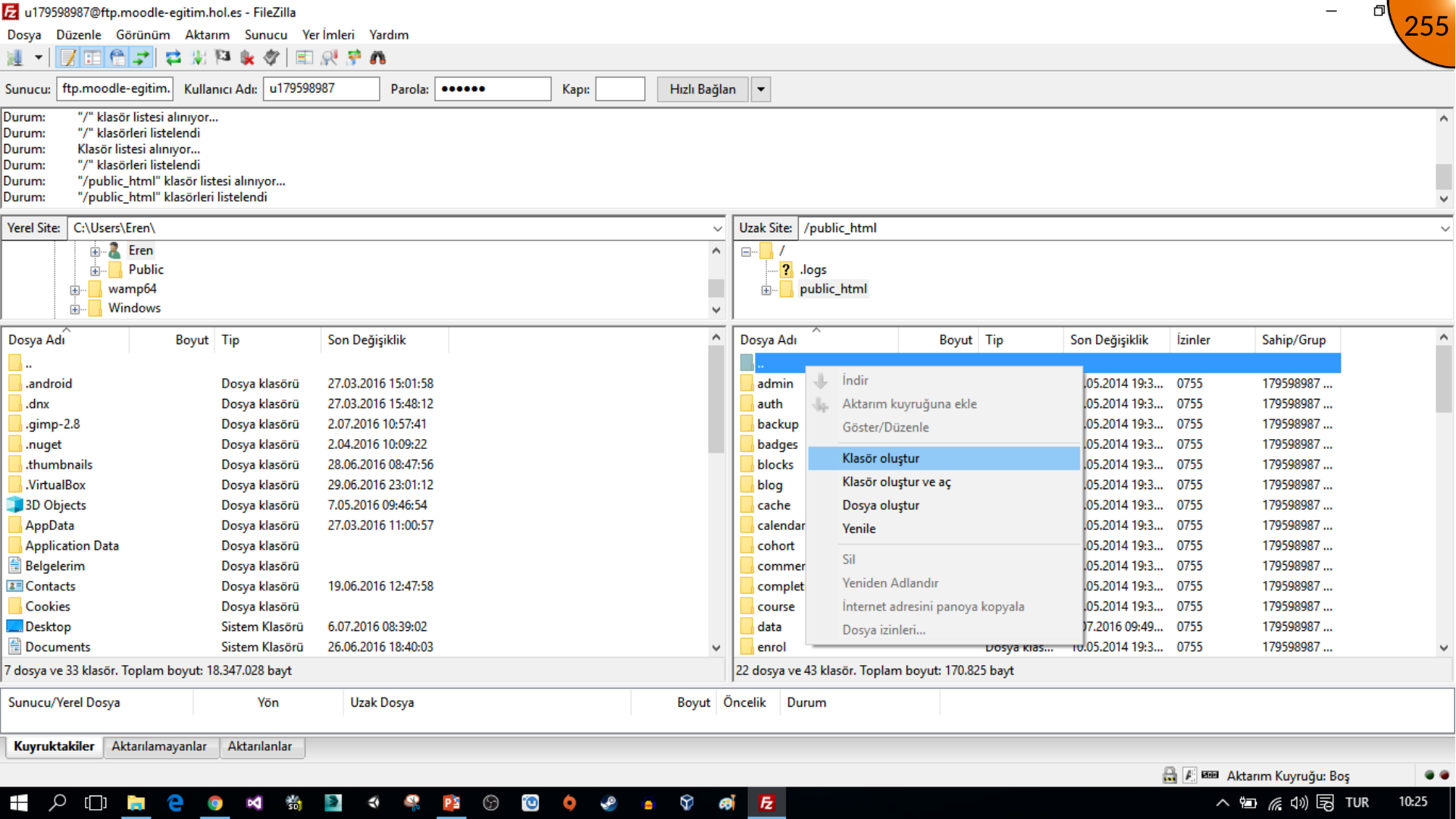Open Site Manager dropdown arrow
Screen dimensions: 1456x819
(x=38, y=58)
